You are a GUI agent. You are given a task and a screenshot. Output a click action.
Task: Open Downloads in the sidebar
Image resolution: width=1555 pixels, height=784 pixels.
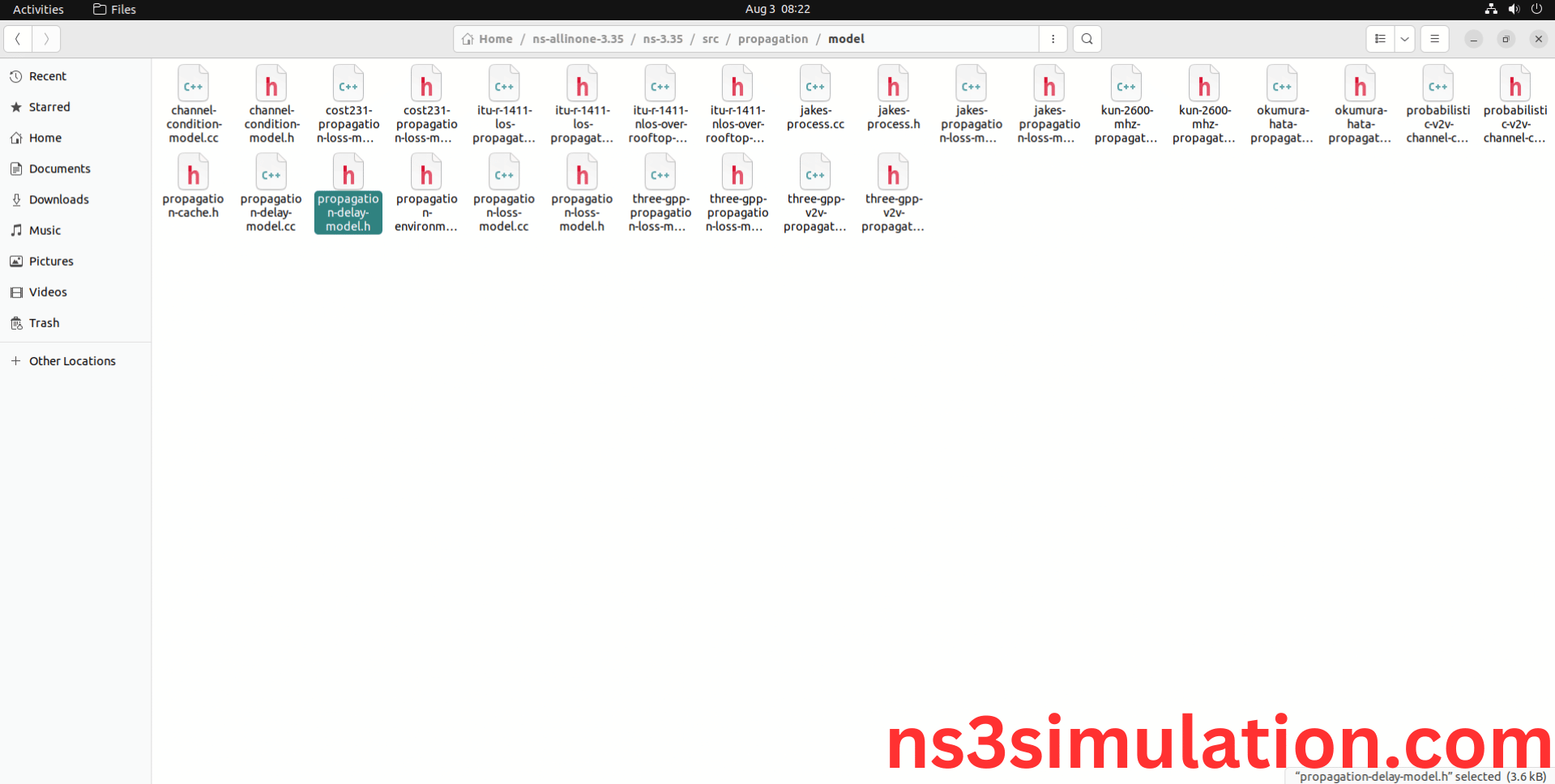point(58,199)
